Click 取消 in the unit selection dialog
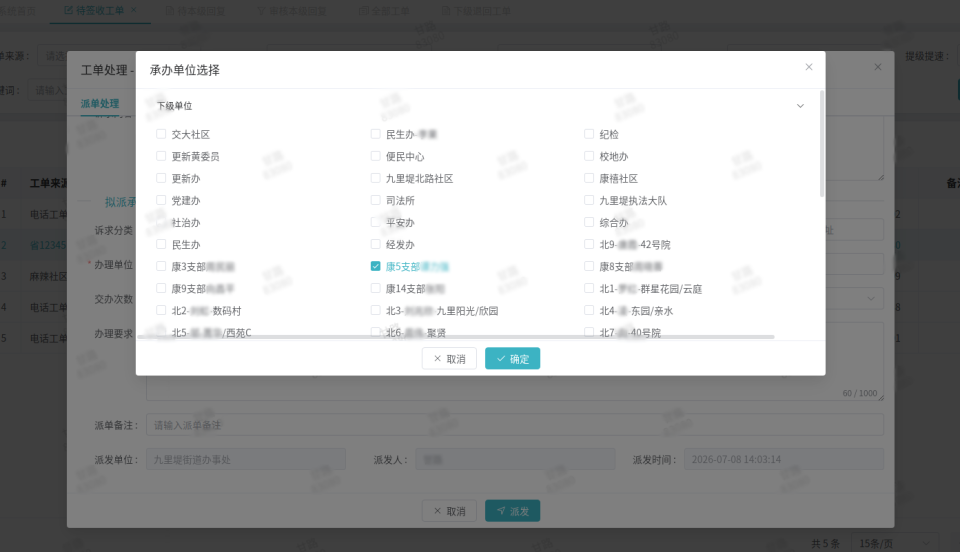The width and height of the screenshot is (960, 552). tap(449, 359)
